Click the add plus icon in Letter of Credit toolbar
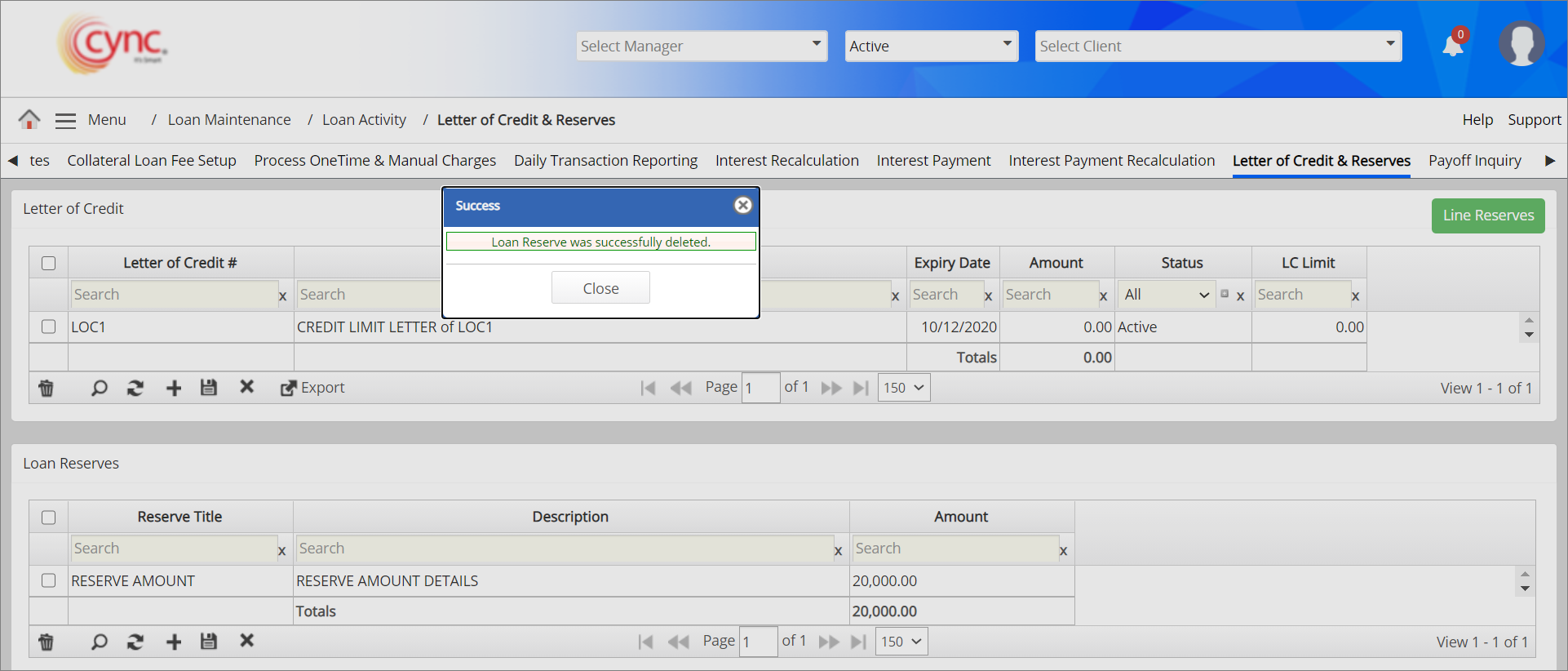The image size is (1568, 671). pos(174,389)
